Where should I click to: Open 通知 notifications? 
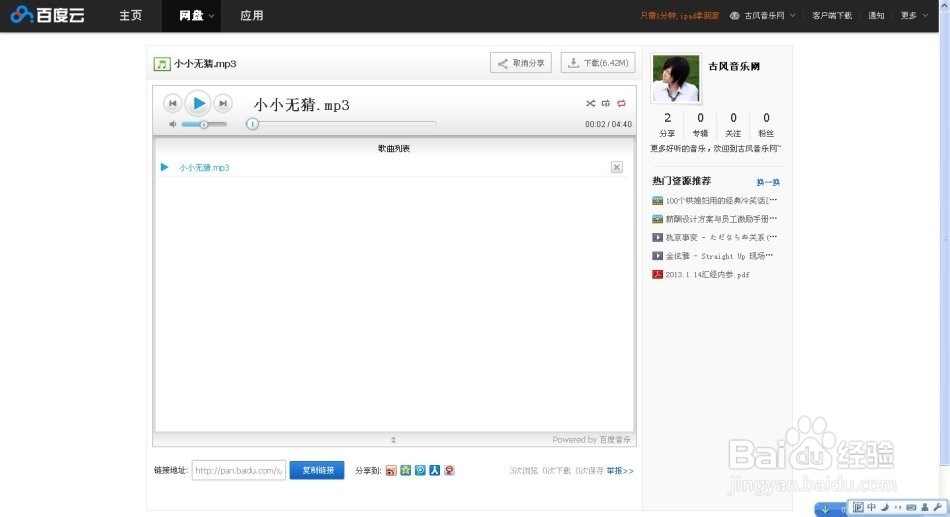click(876, 16)
